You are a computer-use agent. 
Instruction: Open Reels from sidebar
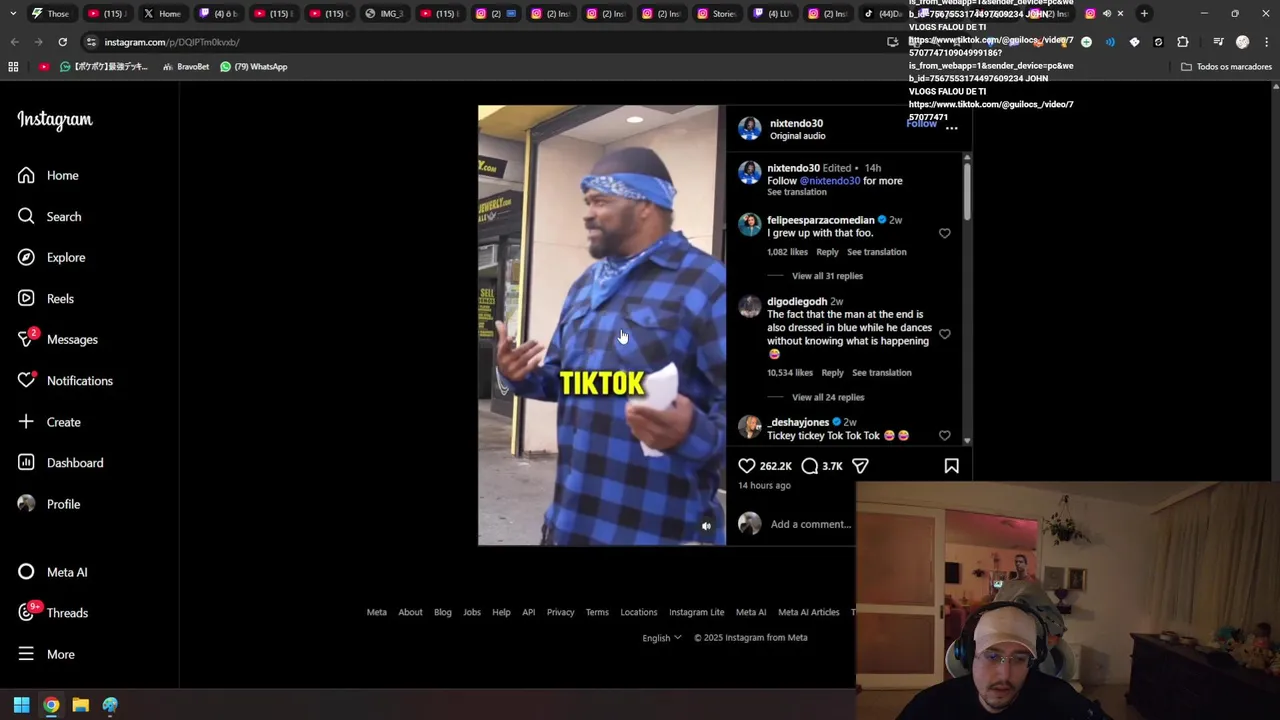point(45,299)
